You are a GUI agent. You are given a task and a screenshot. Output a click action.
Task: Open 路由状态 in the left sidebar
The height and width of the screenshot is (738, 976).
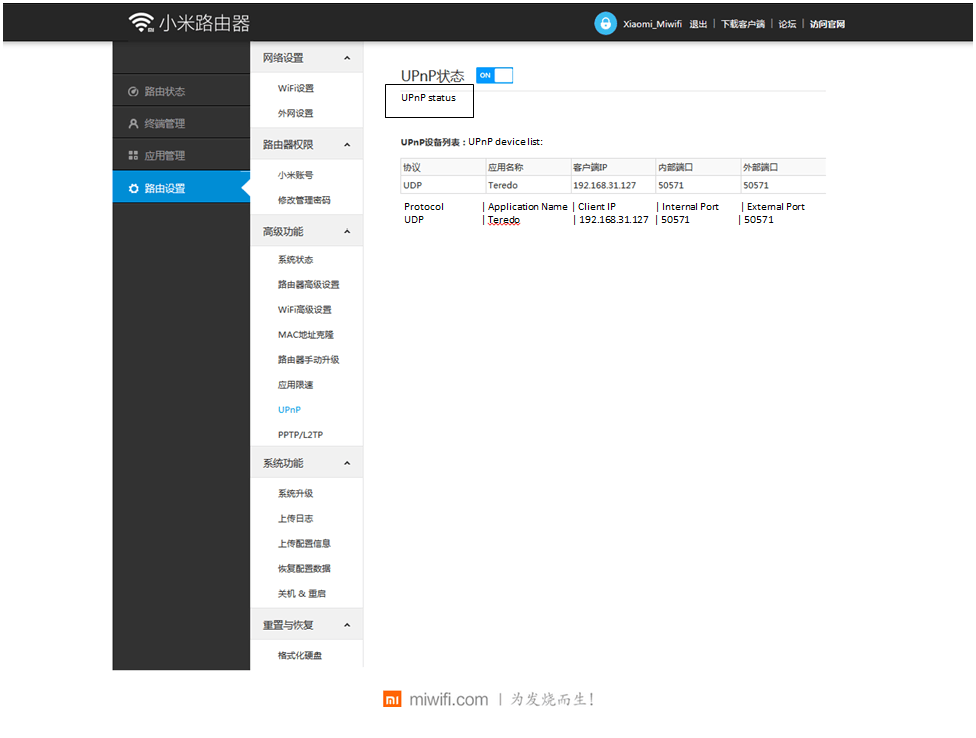pyautogui.click(x=181, y=91)
